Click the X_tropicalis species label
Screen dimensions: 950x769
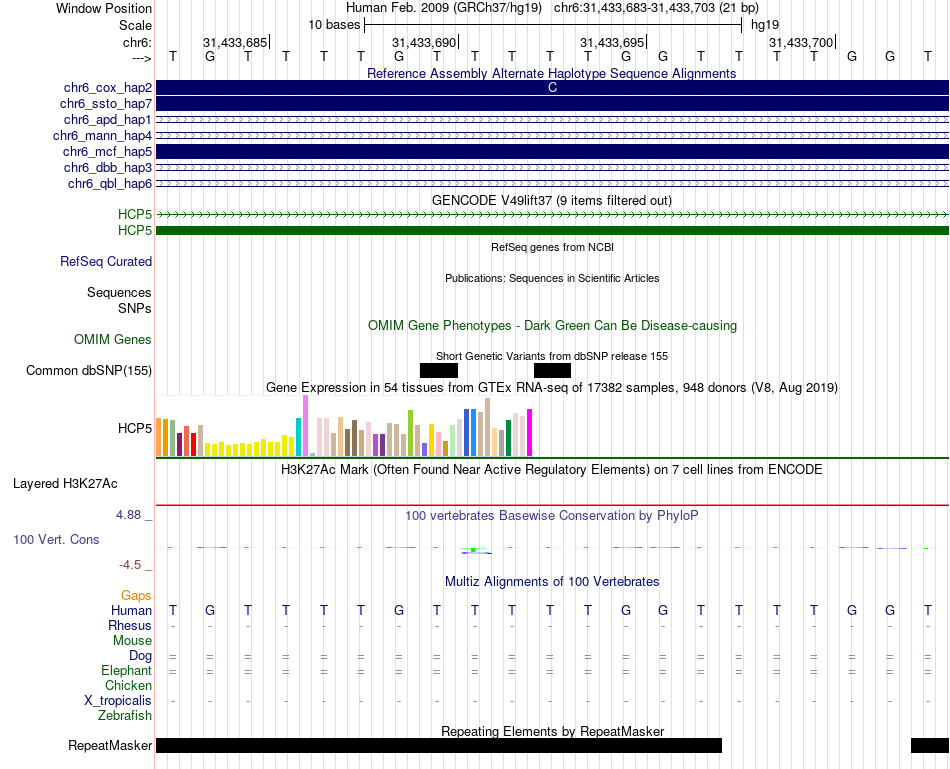(x=118, y=701)
